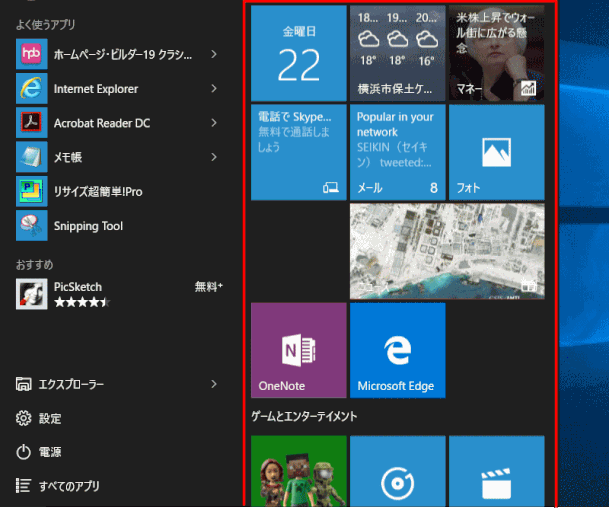
Task: Expand the Homepage Builder 19 jump list arrow
Action: pos(214,54)
